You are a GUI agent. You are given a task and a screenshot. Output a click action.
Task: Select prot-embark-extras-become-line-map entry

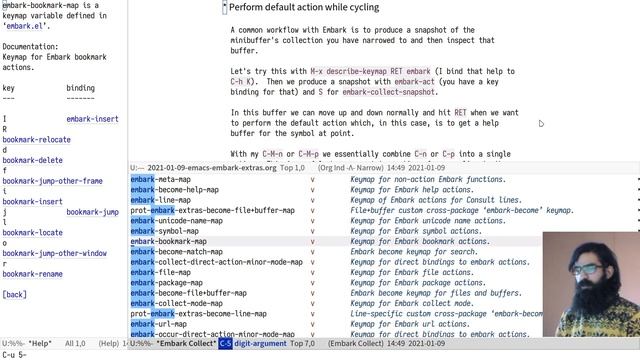(x=198, y=314)
